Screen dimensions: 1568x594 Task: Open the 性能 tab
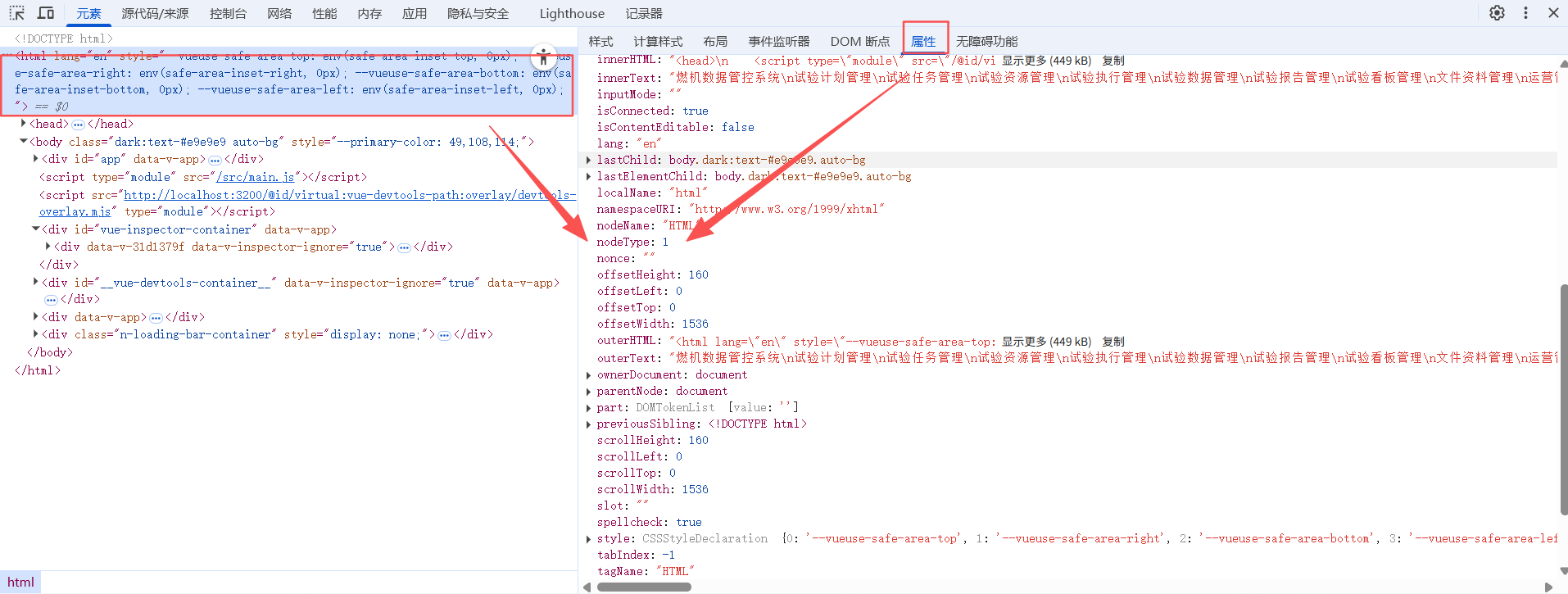pos(324,14)
